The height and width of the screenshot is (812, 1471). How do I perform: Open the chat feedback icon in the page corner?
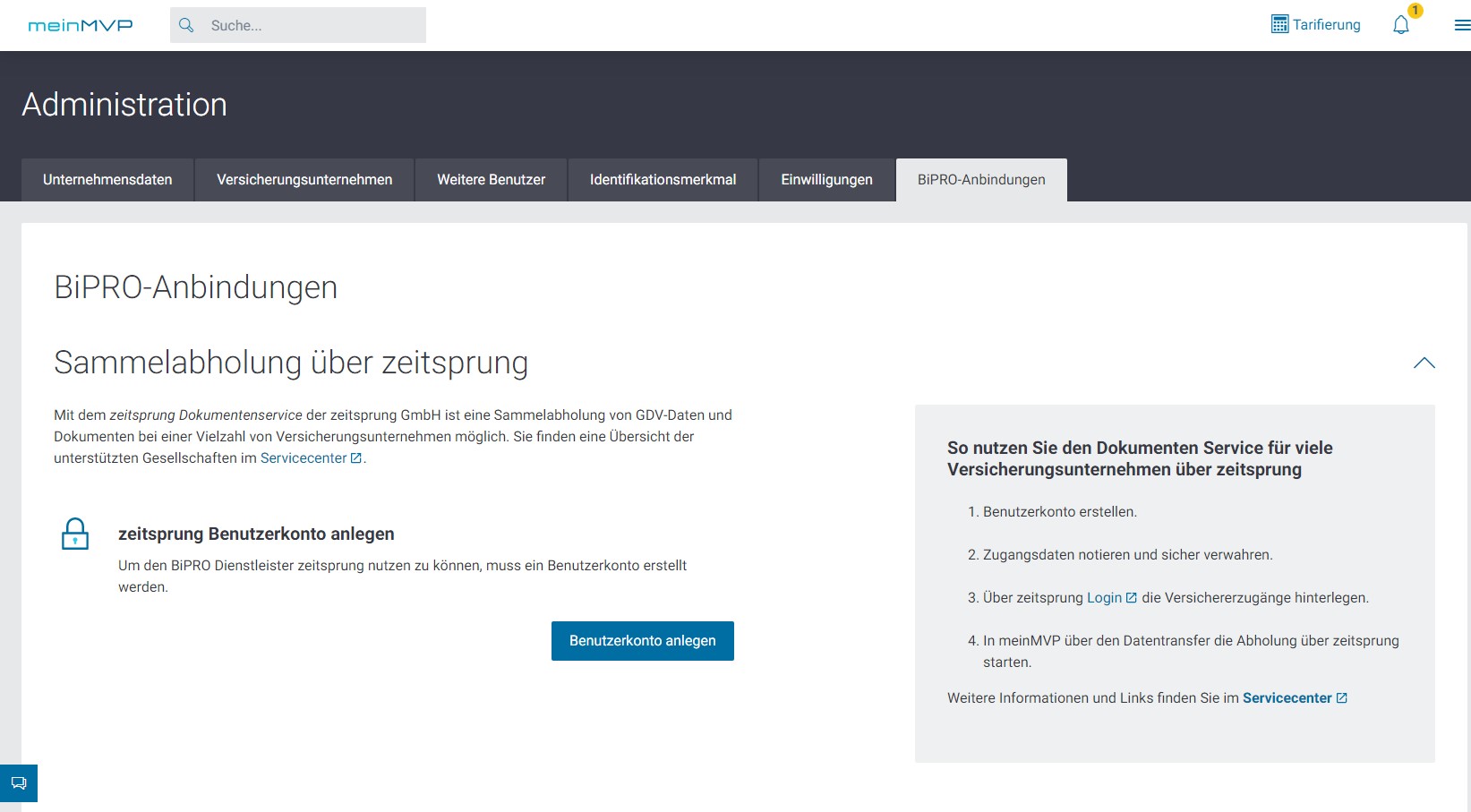tap(19, 783)
